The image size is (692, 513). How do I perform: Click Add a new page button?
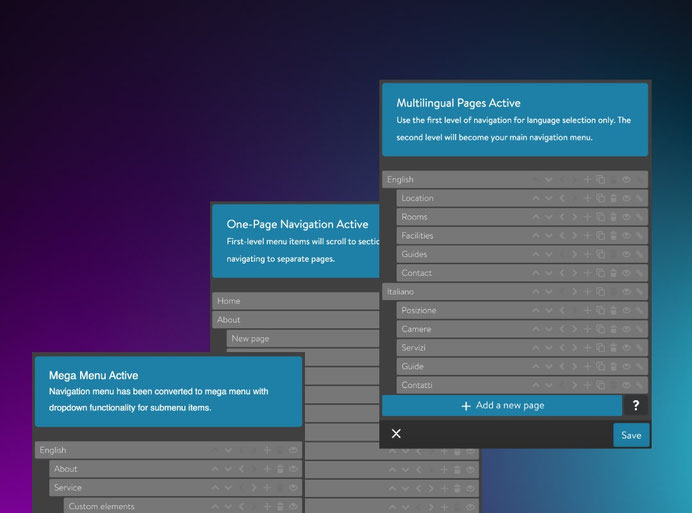pyautogui.click(x=502, y=406)
